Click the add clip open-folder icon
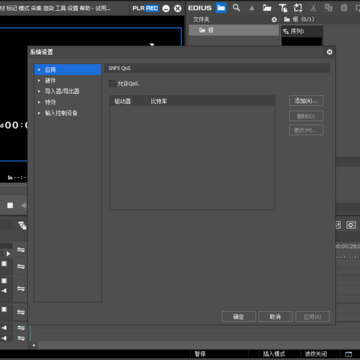The height and width of the screenshot is (360, 360). [267, 8]
